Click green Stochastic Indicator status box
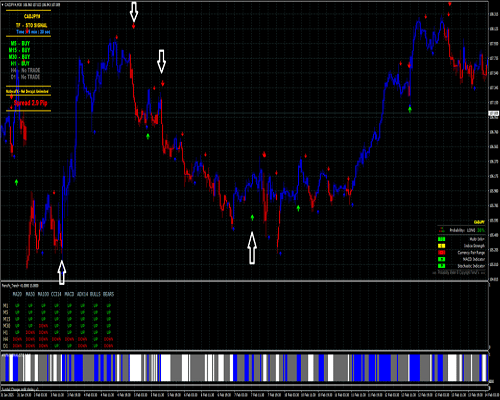Viewport: 500px width, 400px height. click(x=441, y=266)
